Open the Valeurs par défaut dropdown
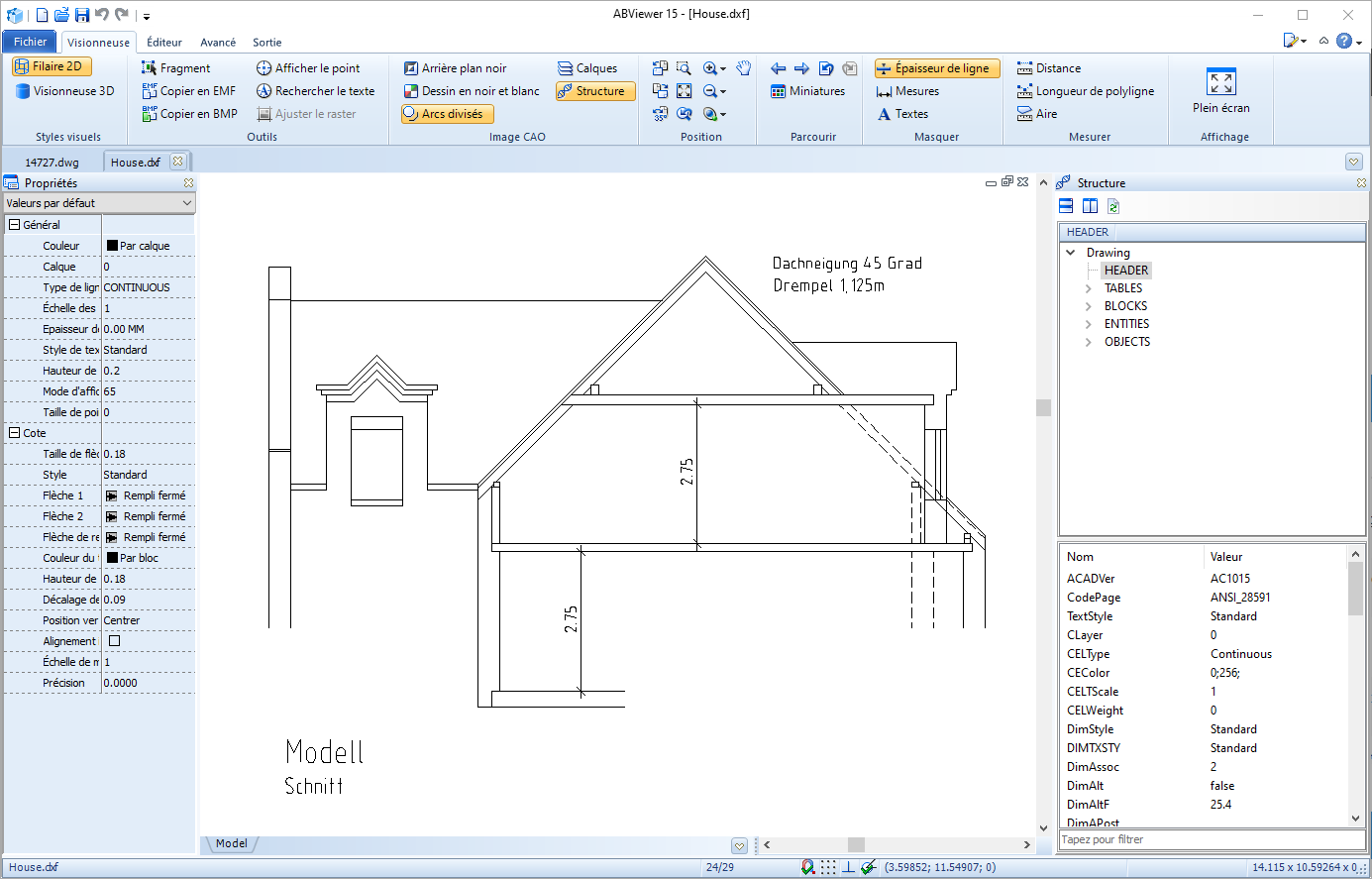 99,203
